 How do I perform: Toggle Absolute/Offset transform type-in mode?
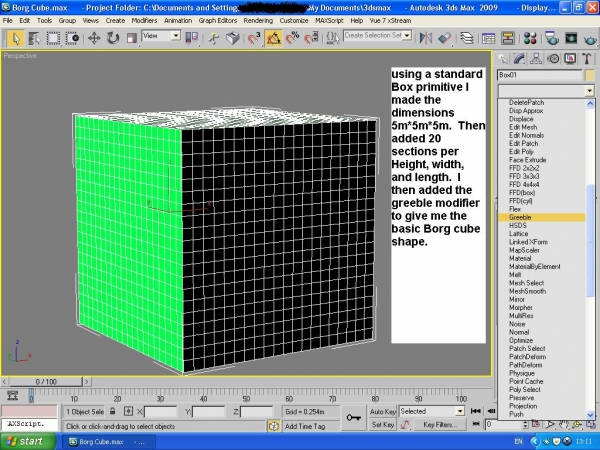click(x=129, y=411)
